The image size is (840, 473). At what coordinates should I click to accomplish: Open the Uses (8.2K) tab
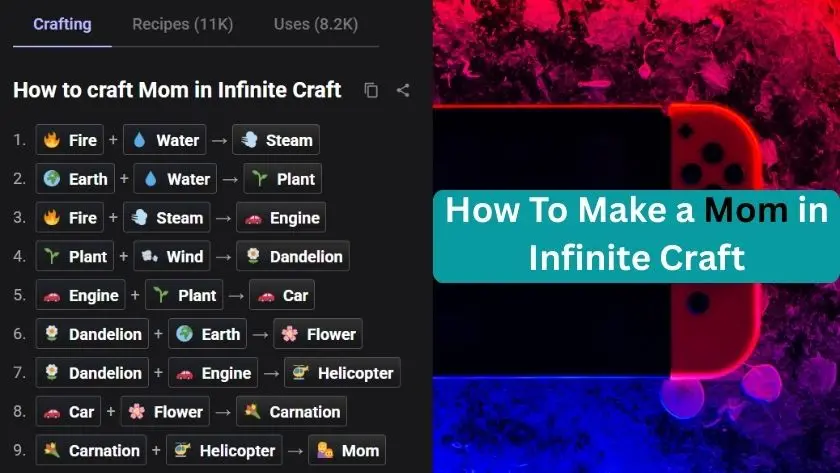316,24
